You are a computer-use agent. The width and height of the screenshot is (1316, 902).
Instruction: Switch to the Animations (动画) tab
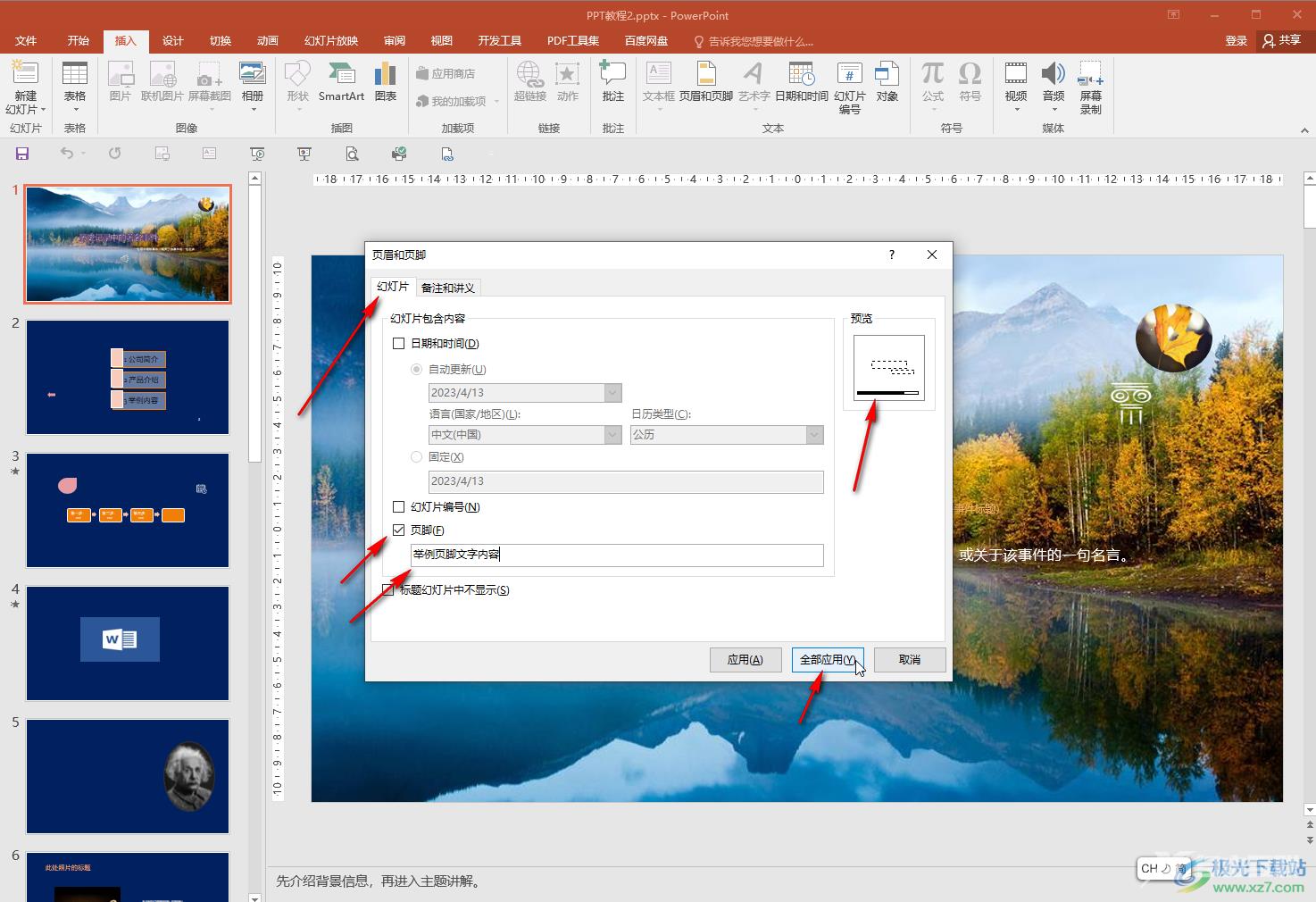click(268, 41)
